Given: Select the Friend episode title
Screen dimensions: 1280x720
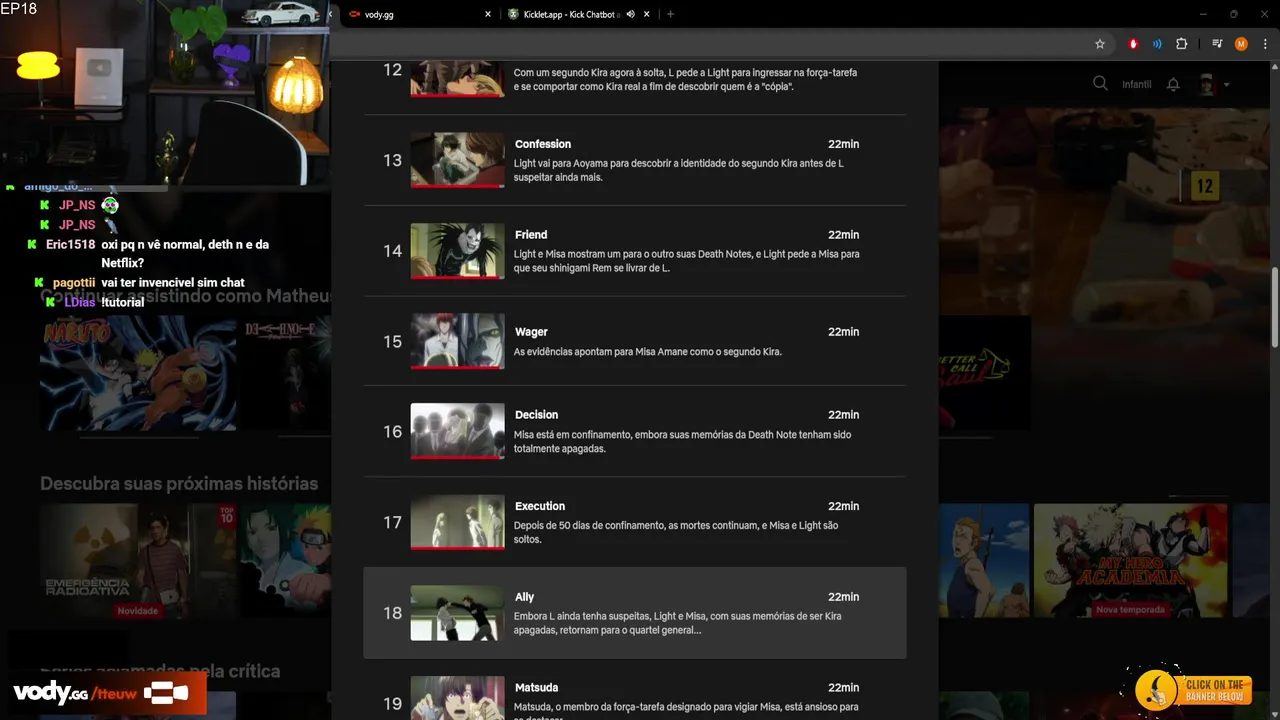Looking at the screenshot, I should [531, 235].
